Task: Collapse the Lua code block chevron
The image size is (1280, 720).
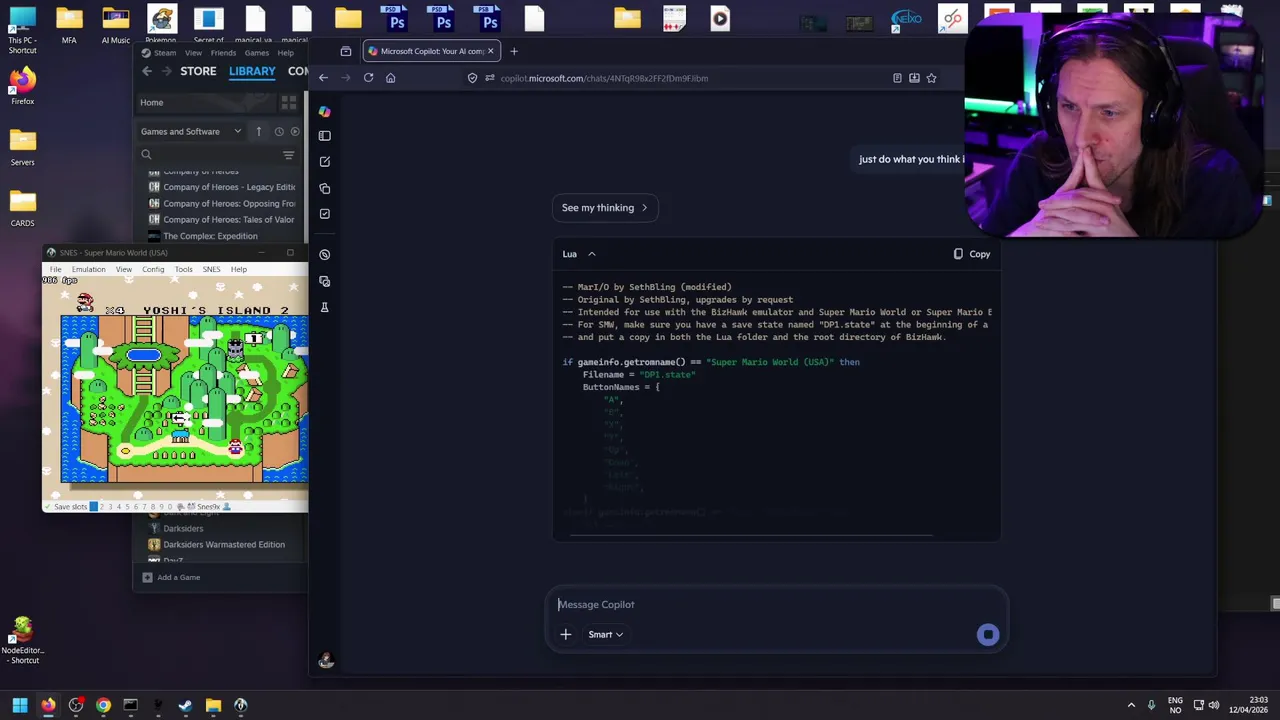Action: 591,254
